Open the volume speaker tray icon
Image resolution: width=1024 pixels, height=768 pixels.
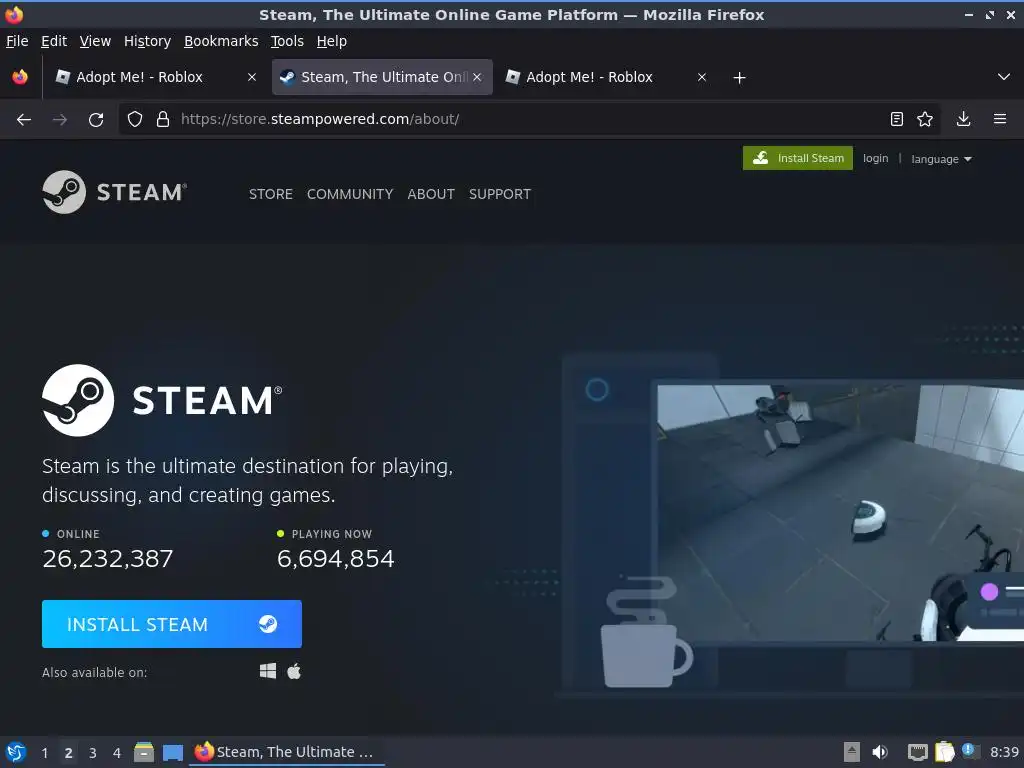coord(880,752)
